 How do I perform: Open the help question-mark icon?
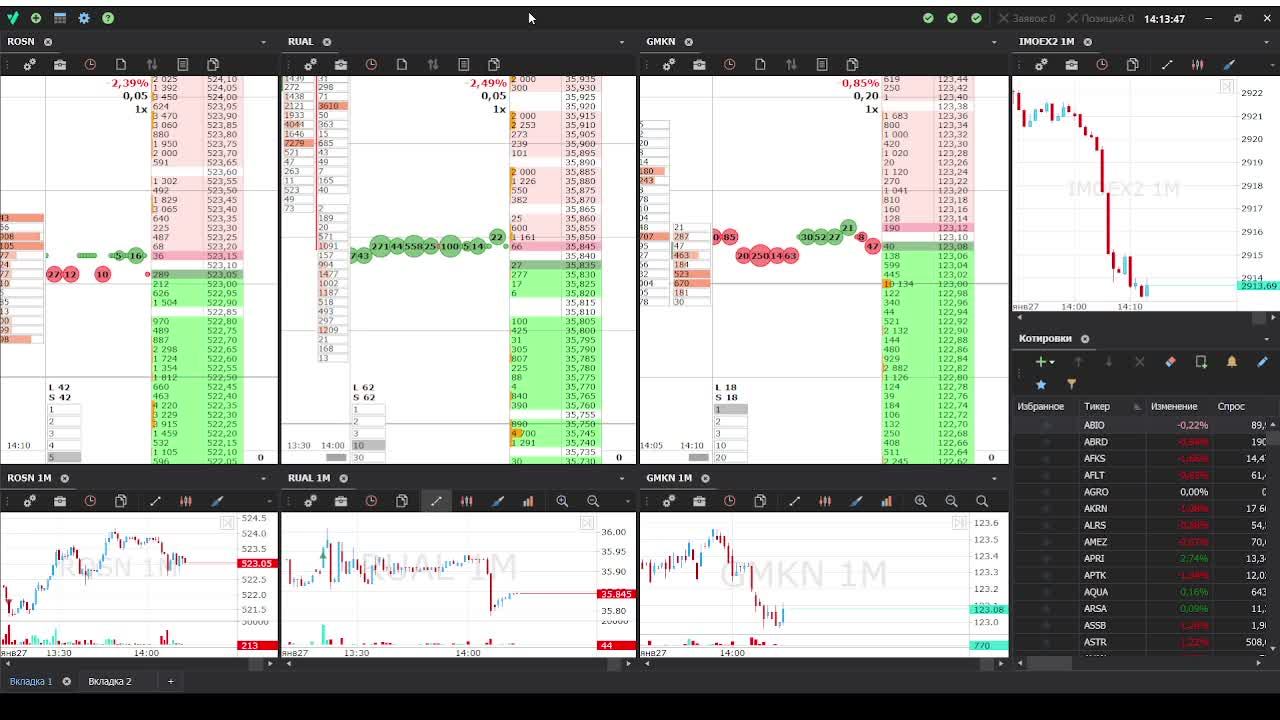pos(108,18)
